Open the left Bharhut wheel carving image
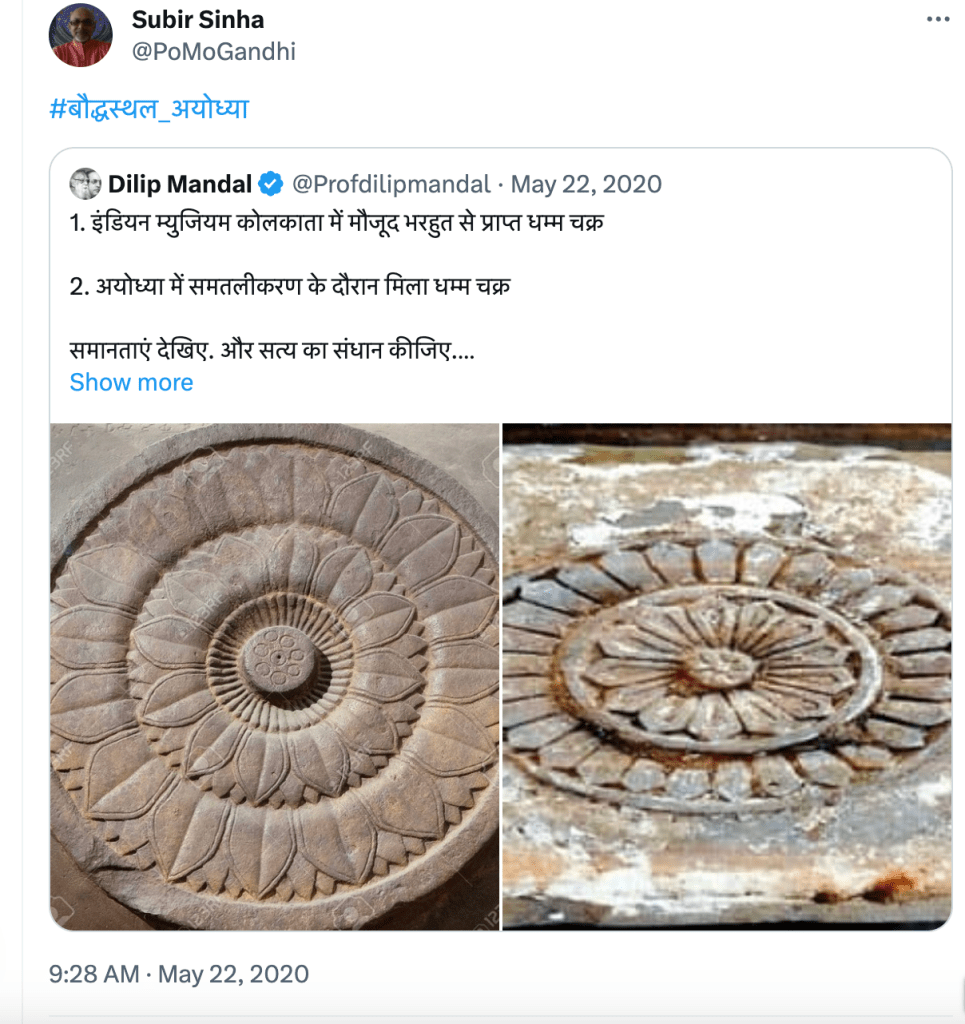The image size is (965, 1024). (x=274, y=676)
